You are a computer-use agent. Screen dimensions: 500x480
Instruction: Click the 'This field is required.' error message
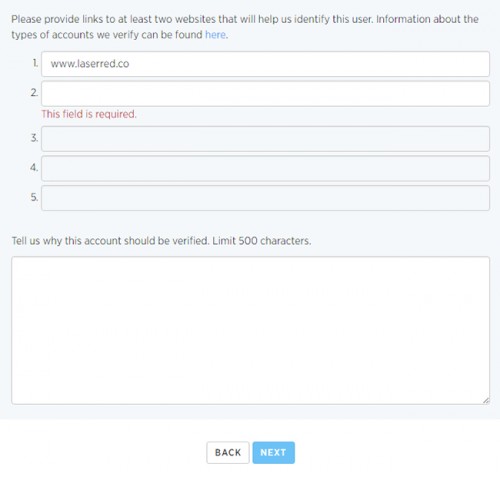(89, 114)
